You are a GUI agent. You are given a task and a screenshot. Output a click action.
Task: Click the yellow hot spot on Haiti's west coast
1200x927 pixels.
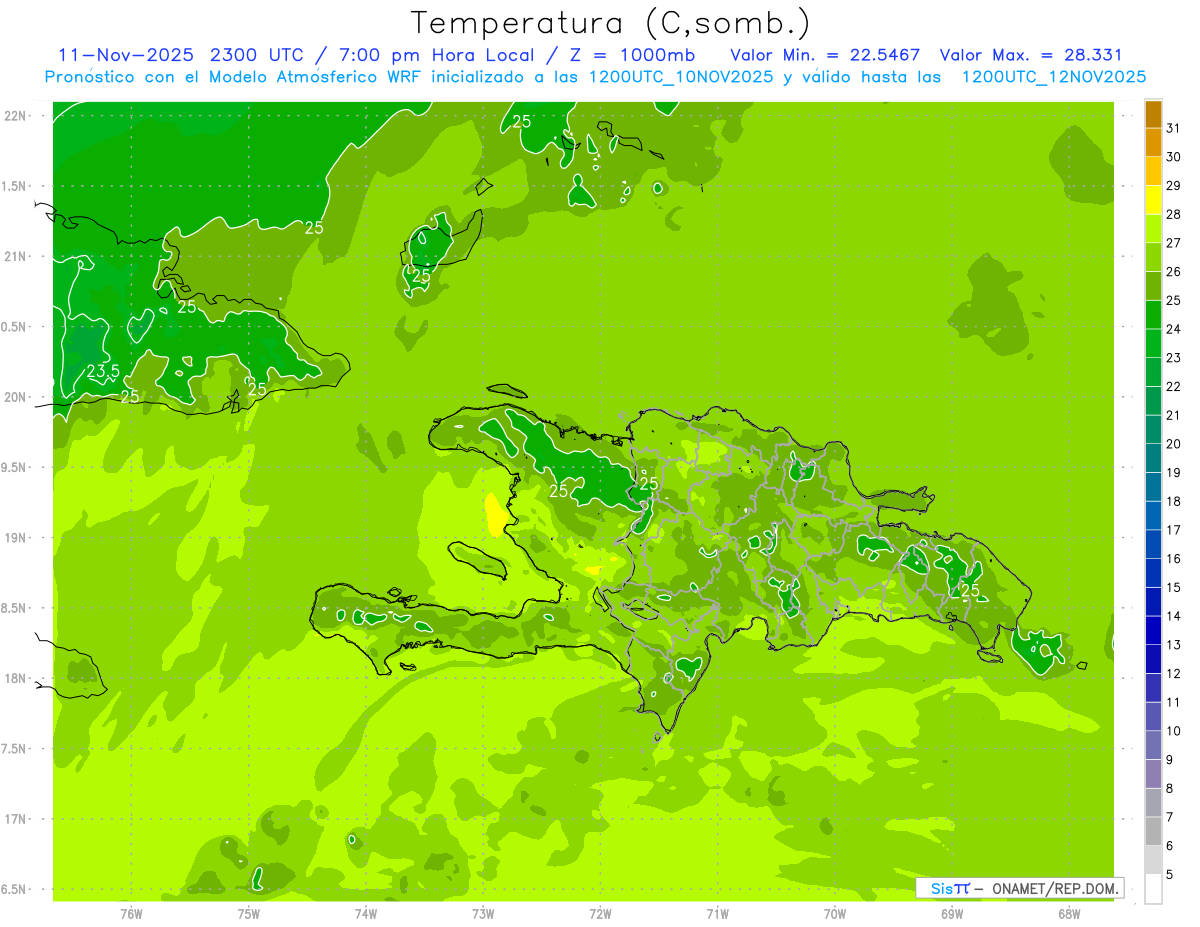click(495, 514)
